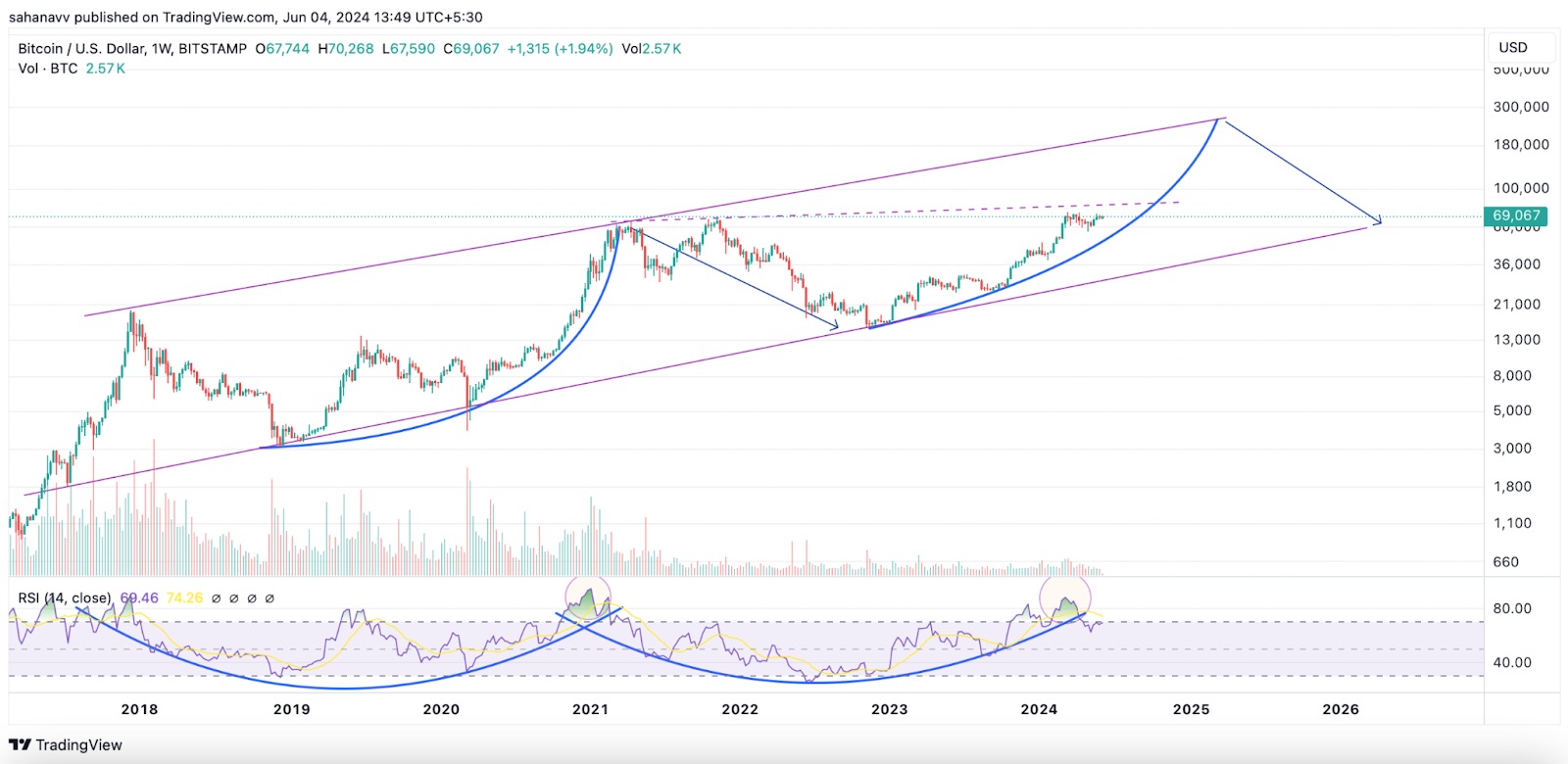1568x764 pixels.
Task: Click the 2022 year marker on timeline
Action: click(x=740, y=709)
